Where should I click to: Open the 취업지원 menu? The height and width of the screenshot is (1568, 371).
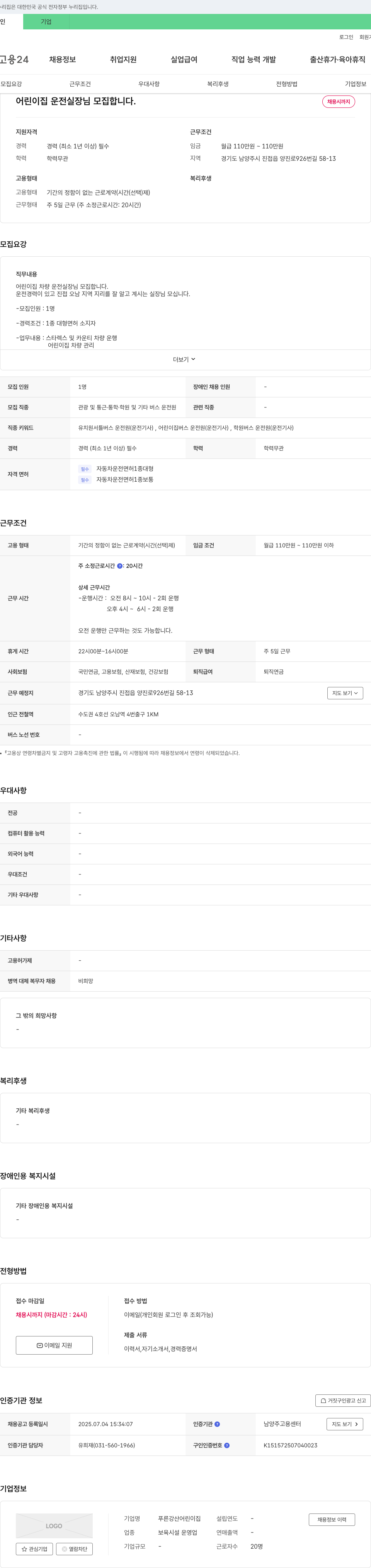tap(123, 59)
